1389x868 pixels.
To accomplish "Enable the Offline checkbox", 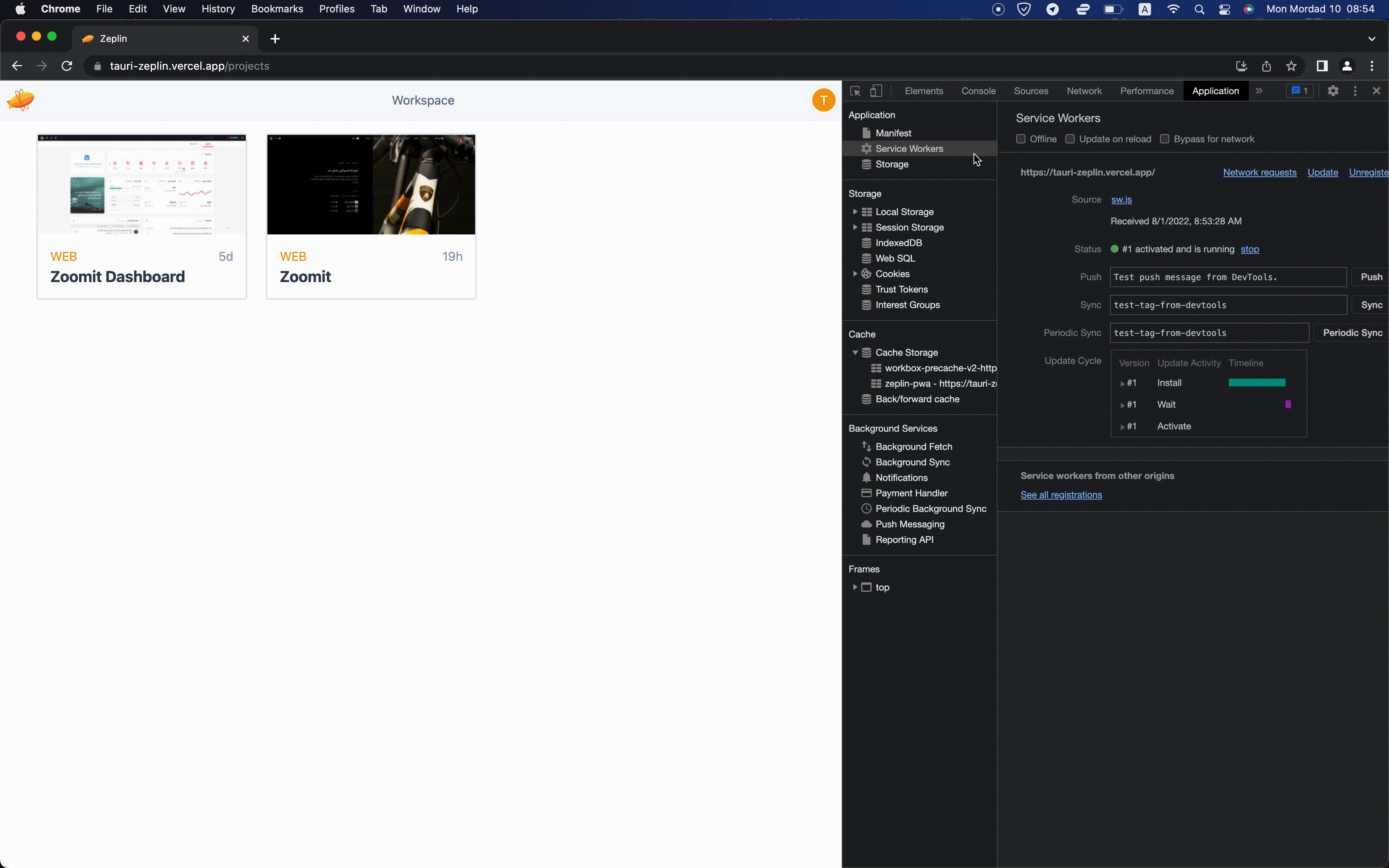I will [x=1020, y=139].
